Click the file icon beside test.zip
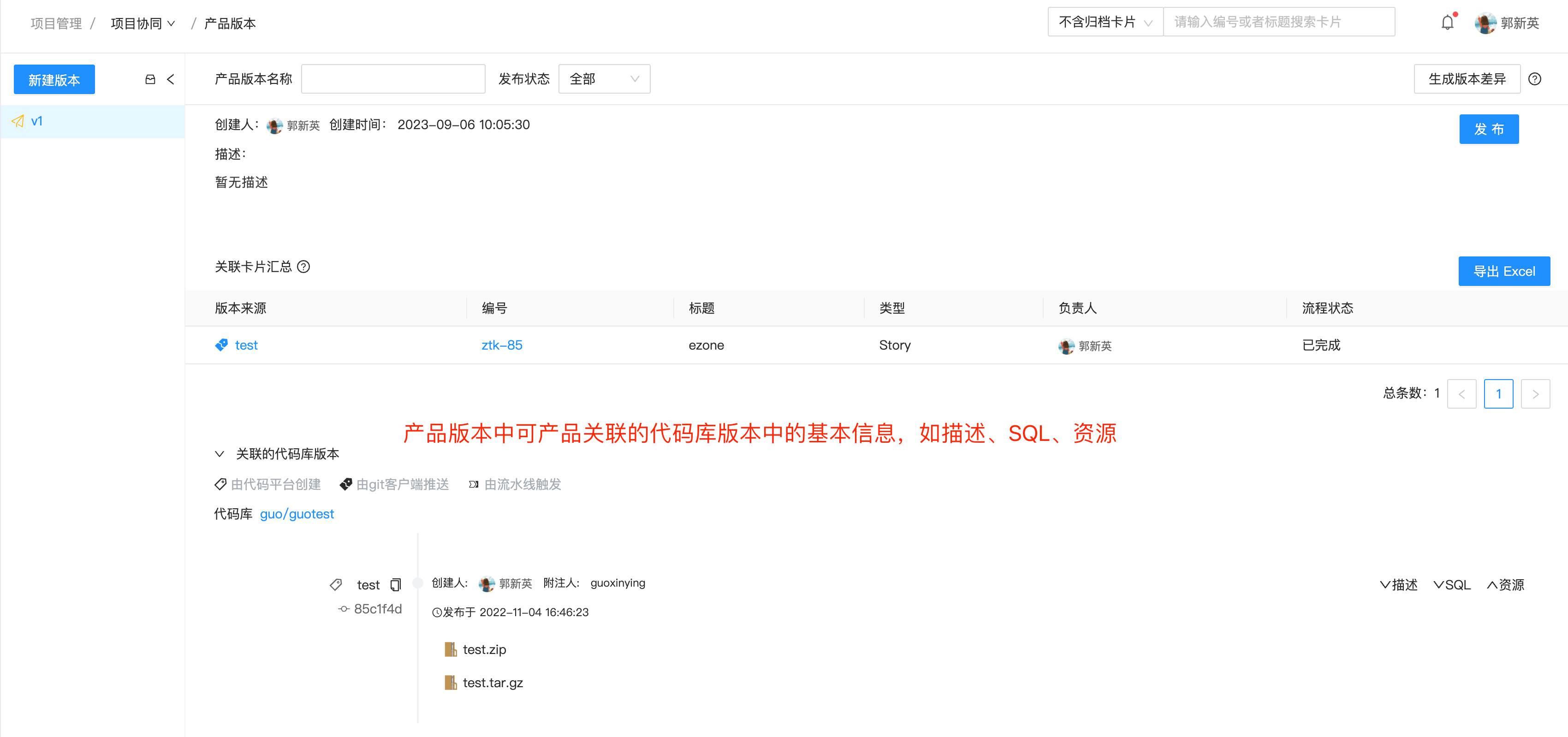 (x=451, y=649)
